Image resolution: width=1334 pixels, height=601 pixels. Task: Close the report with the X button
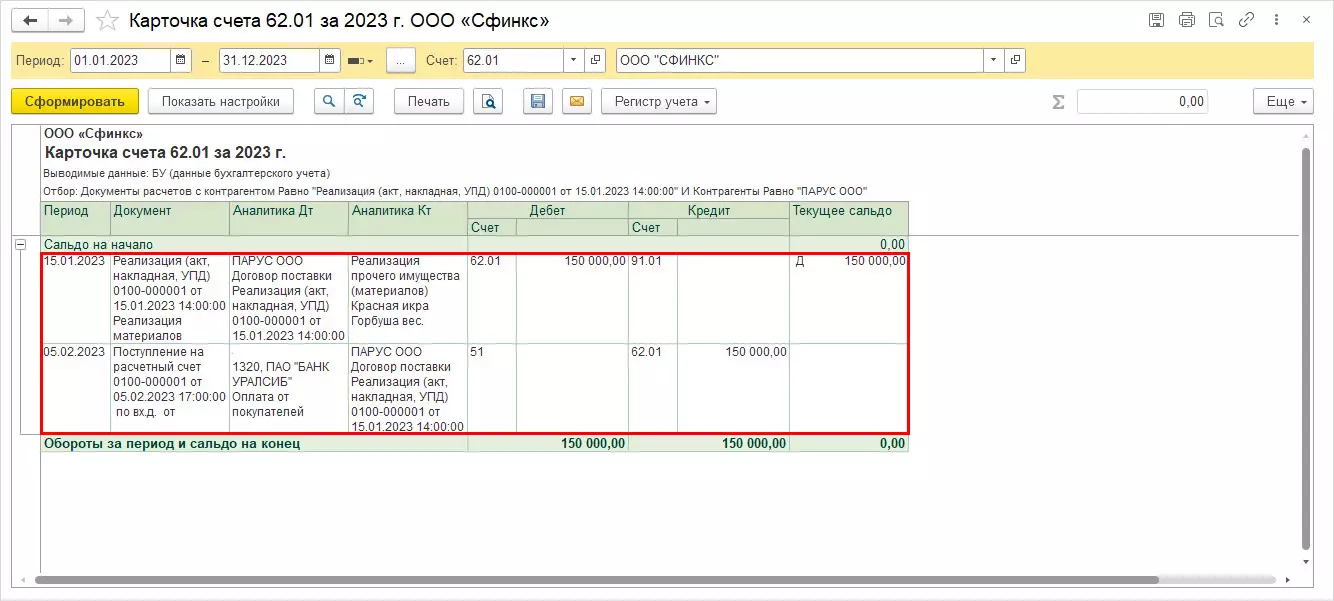pos(1306,20)
